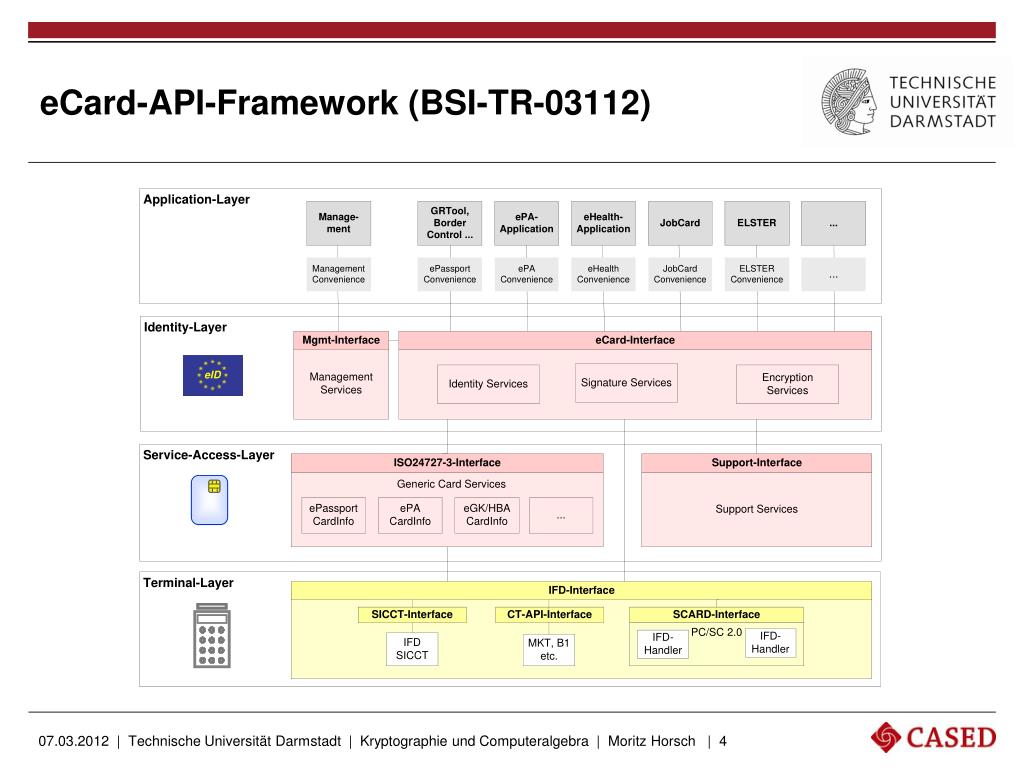The height and width of the screenshot is (768, 1024).
Task: Click the SCARD-Interface label
Action: (716, 615)
